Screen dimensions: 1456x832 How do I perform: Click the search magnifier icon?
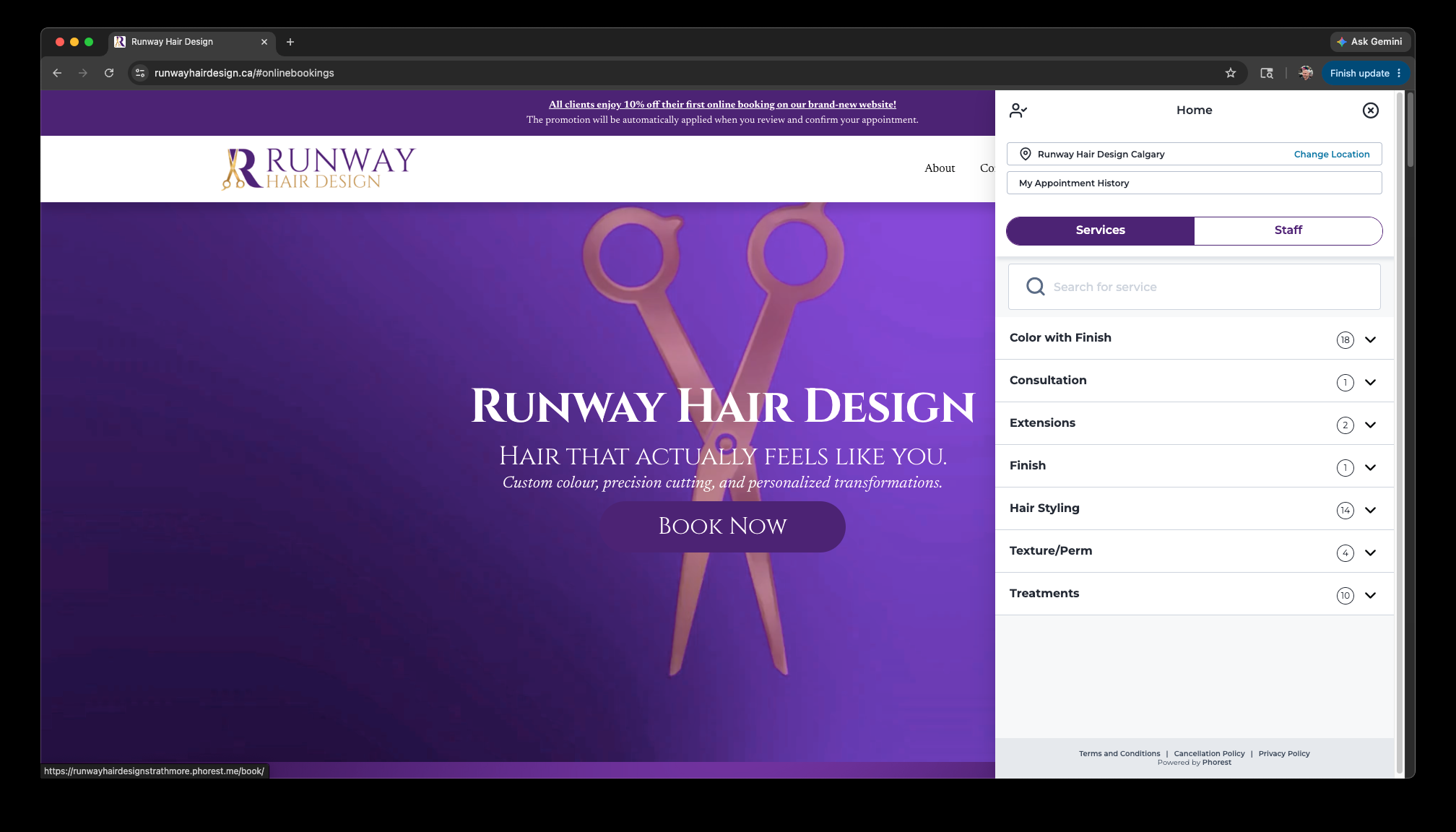[x=1035, y=287]
